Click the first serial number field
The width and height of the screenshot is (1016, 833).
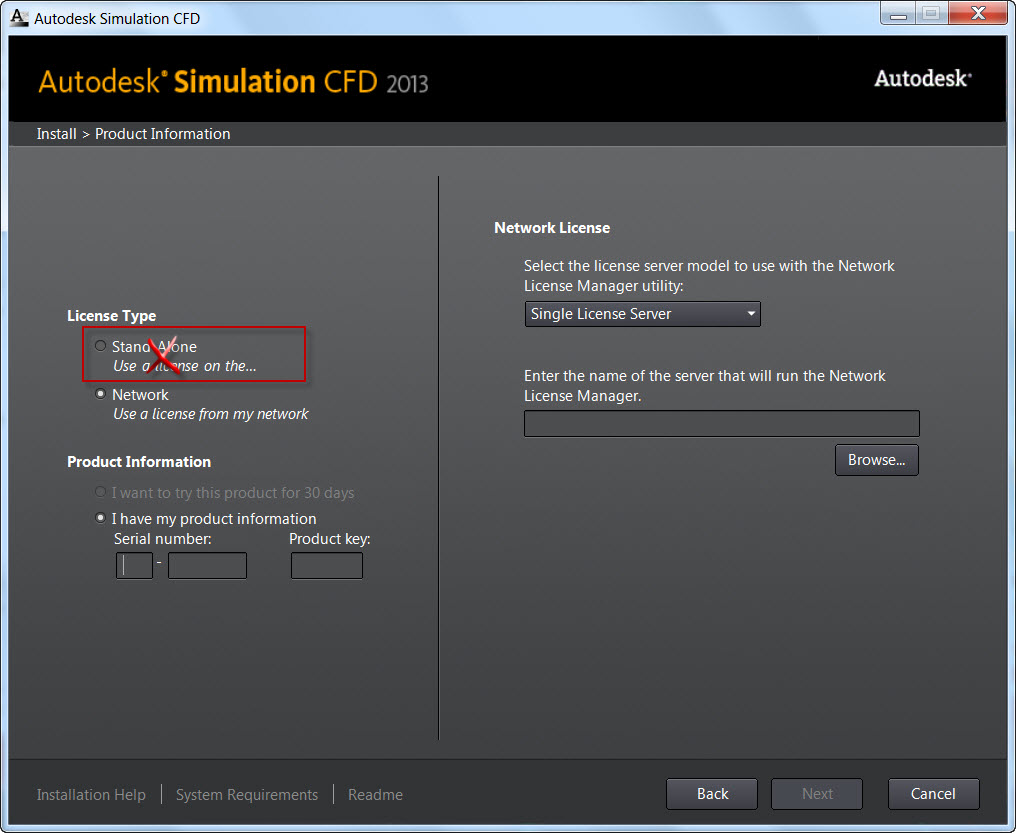[x=135, y=566]
